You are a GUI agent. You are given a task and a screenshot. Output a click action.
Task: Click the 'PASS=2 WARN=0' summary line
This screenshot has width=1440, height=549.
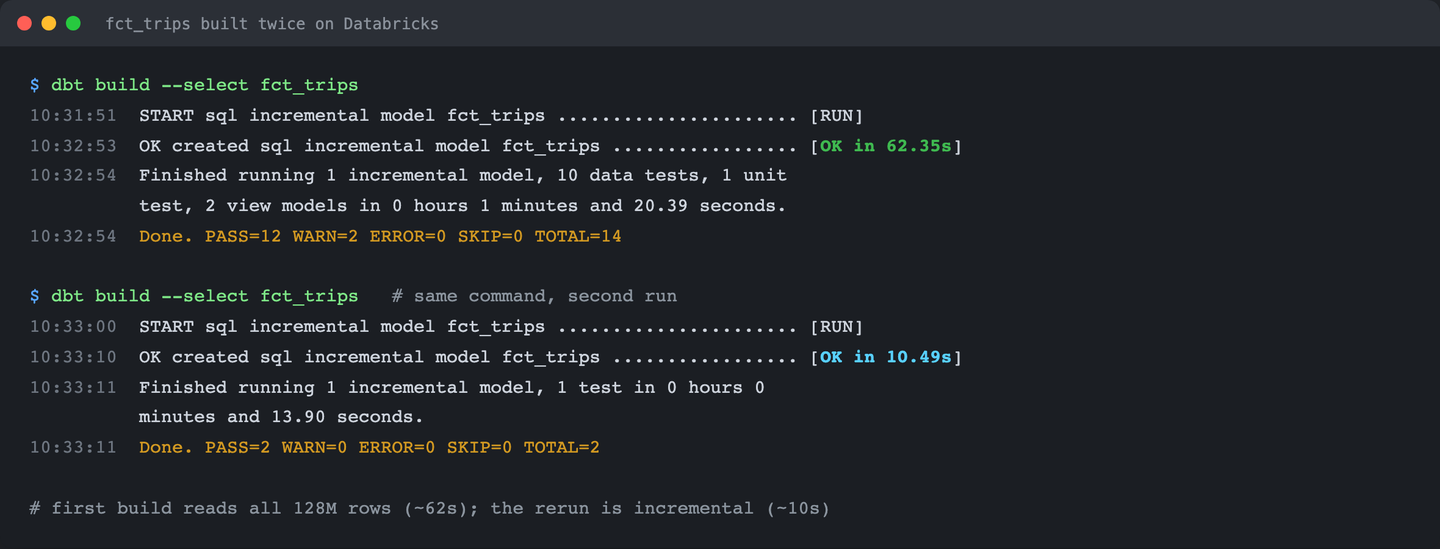[x=369, y=447]
